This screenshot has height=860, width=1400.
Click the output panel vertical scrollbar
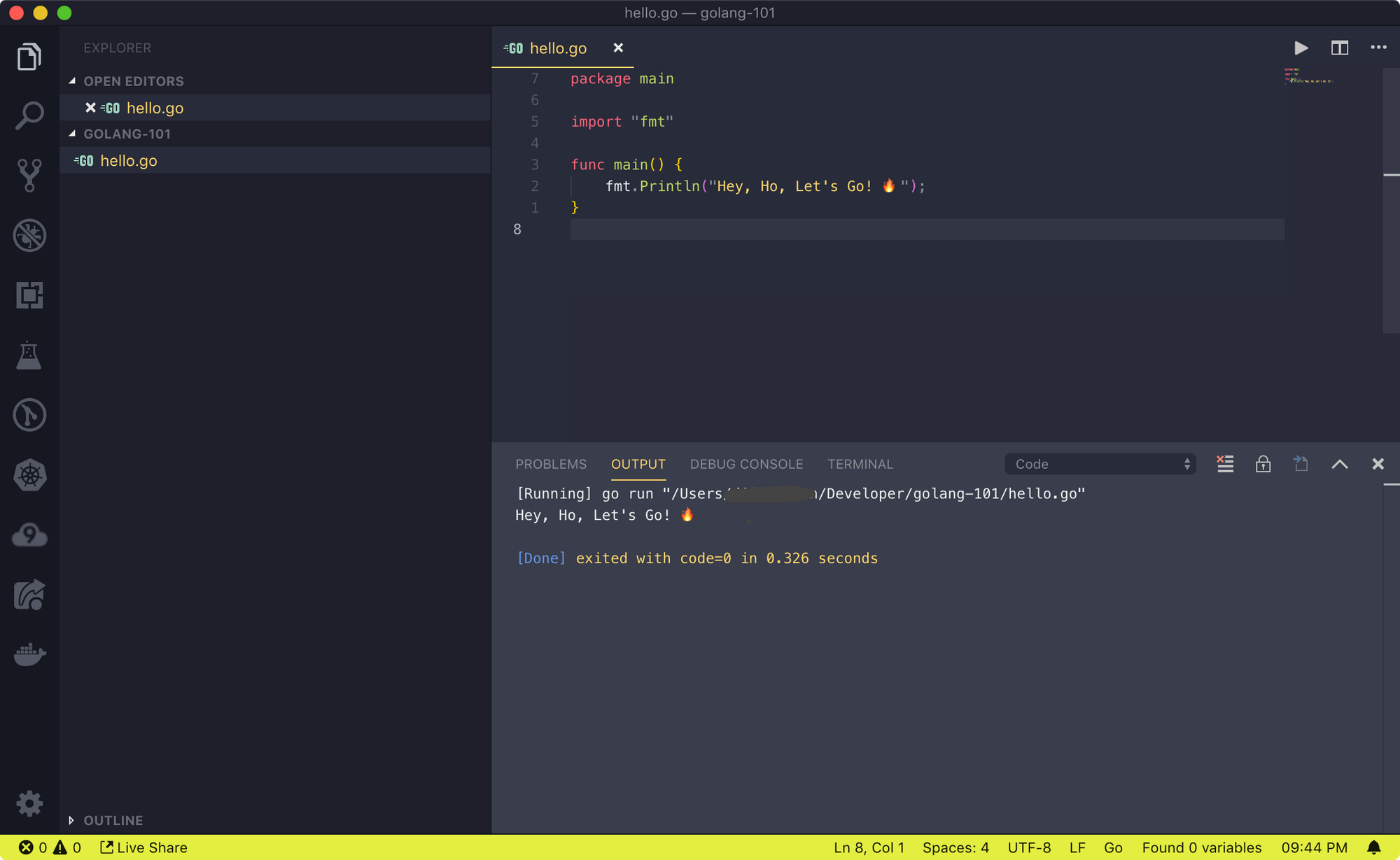click(x=1392, y=658)
